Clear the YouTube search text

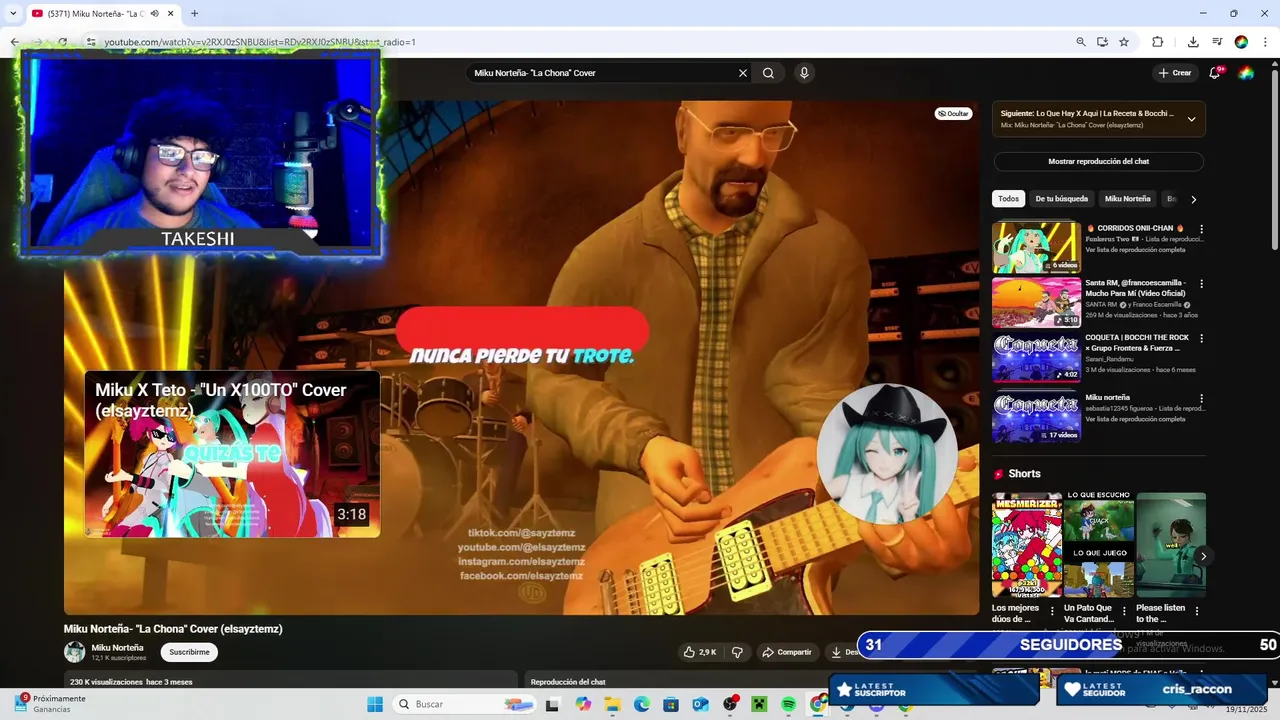click(x=743, y=73)
